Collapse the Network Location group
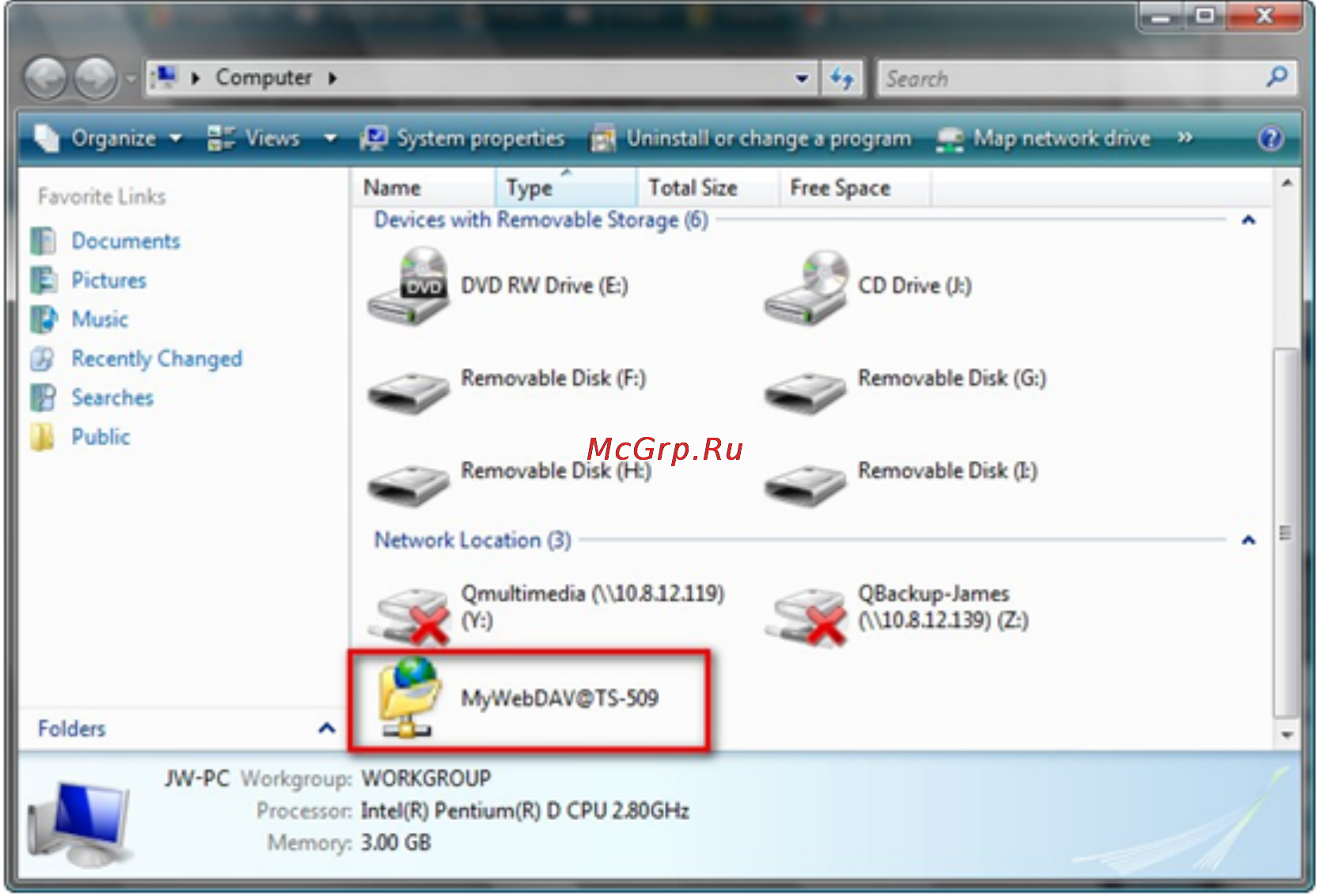This screenshot has height=896, width=1321. tap(1248, 541)
